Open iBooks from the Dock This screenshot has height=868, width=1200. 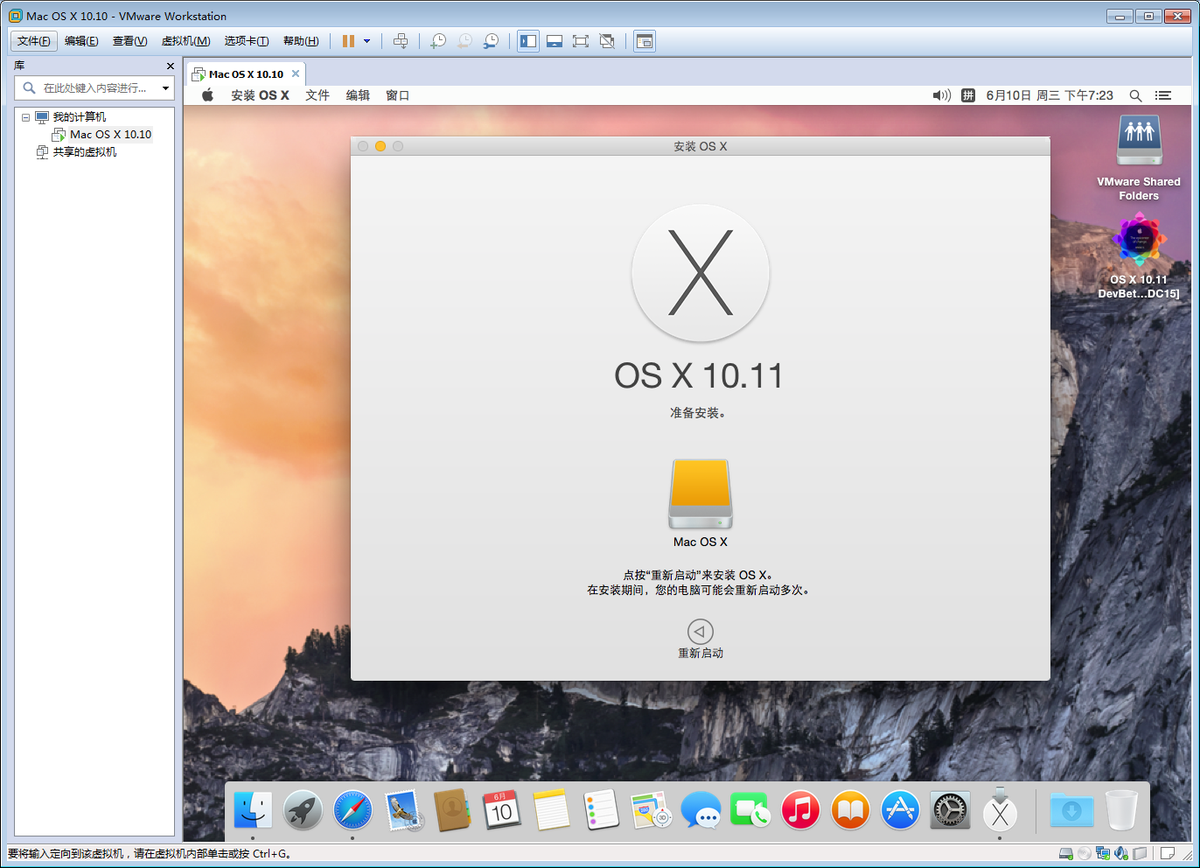click(851, 809)
